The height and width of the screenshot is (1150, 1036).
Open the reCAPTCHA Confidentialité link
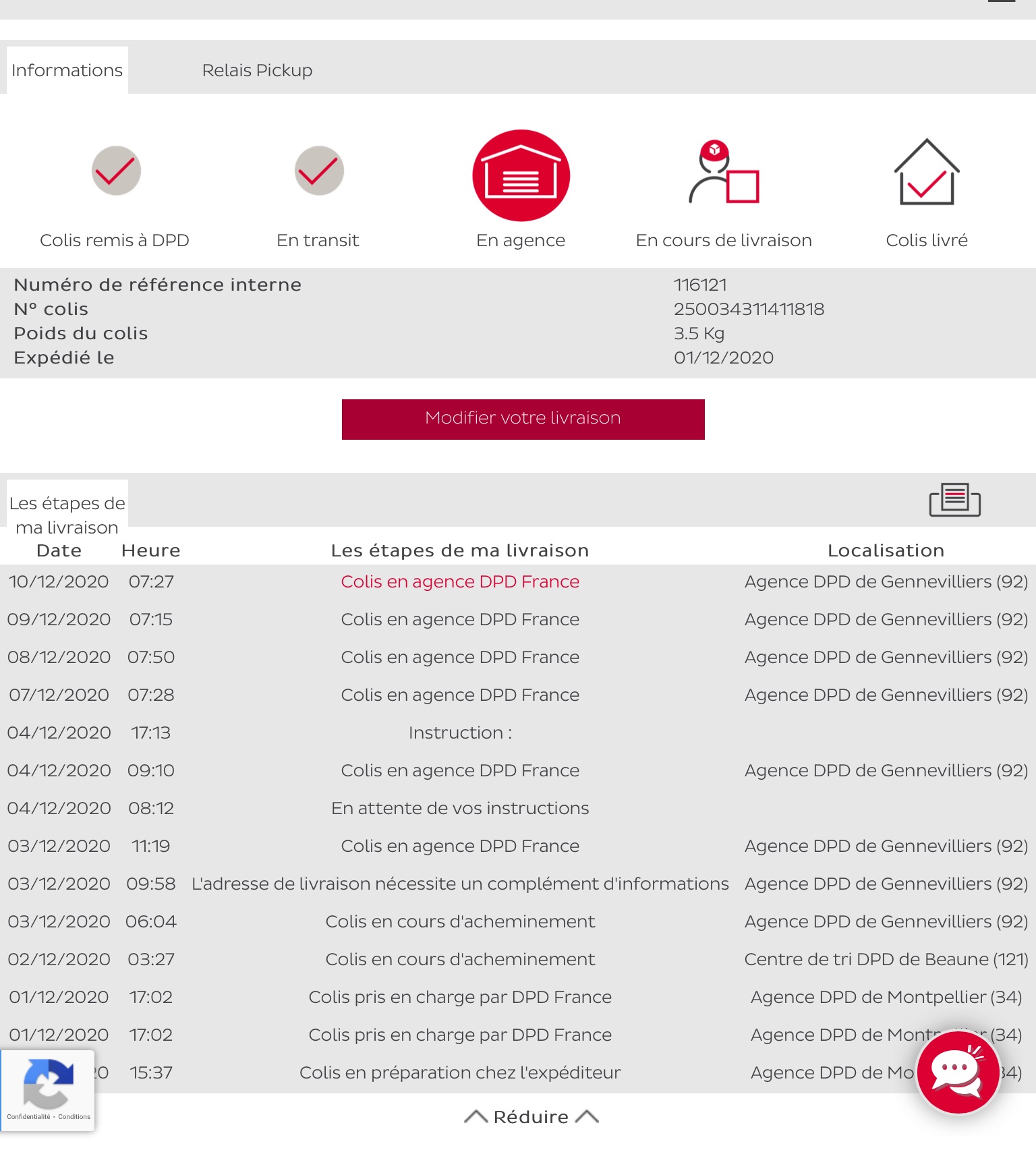[x=28, y=1116]
